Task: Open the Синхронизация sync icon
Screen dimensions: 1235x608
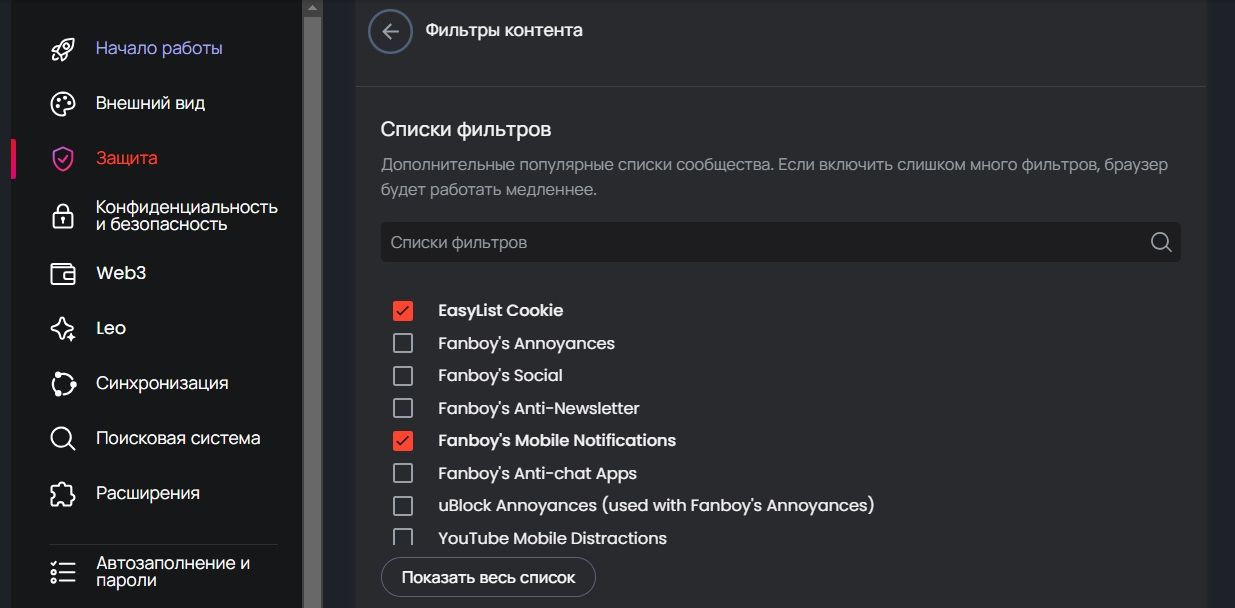Action: pyautogui.click(x=63, y=384)
